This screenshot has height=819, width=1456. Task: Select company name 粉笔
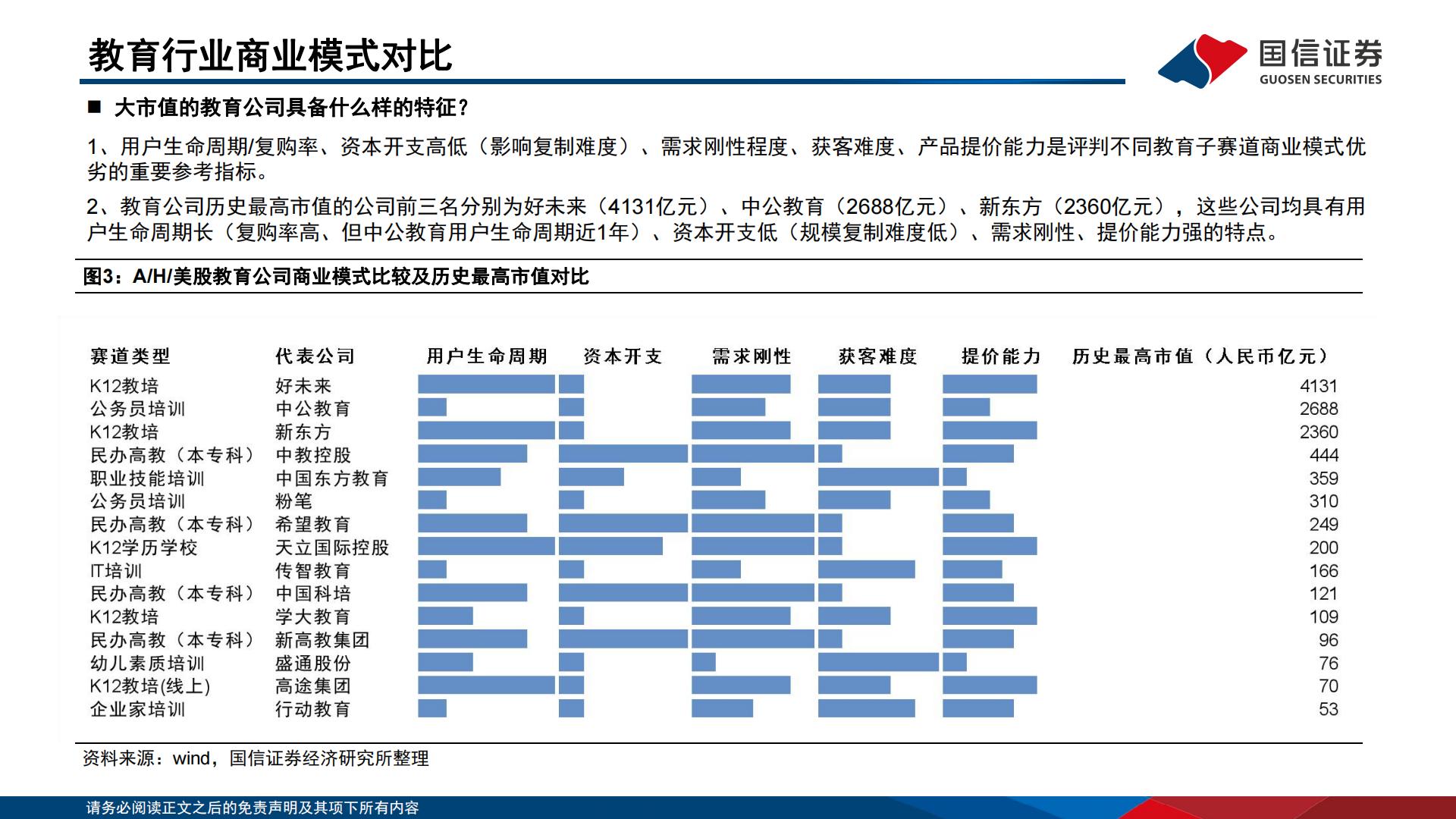coord(294,501)
